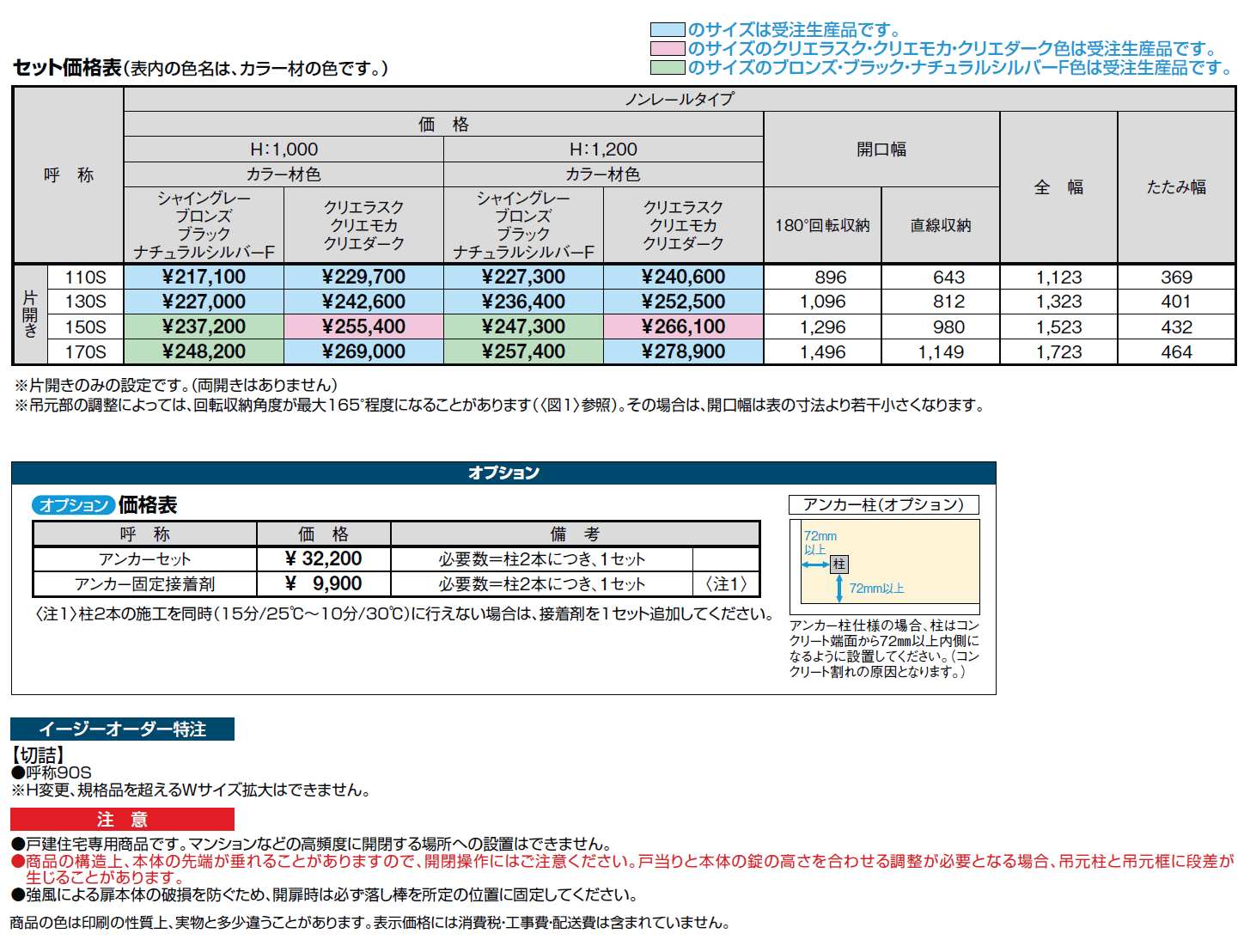The width and height of the screenshot is (1250, 952).
Task: Click the 柱 box in the anchor diagram
Action: 838,564
